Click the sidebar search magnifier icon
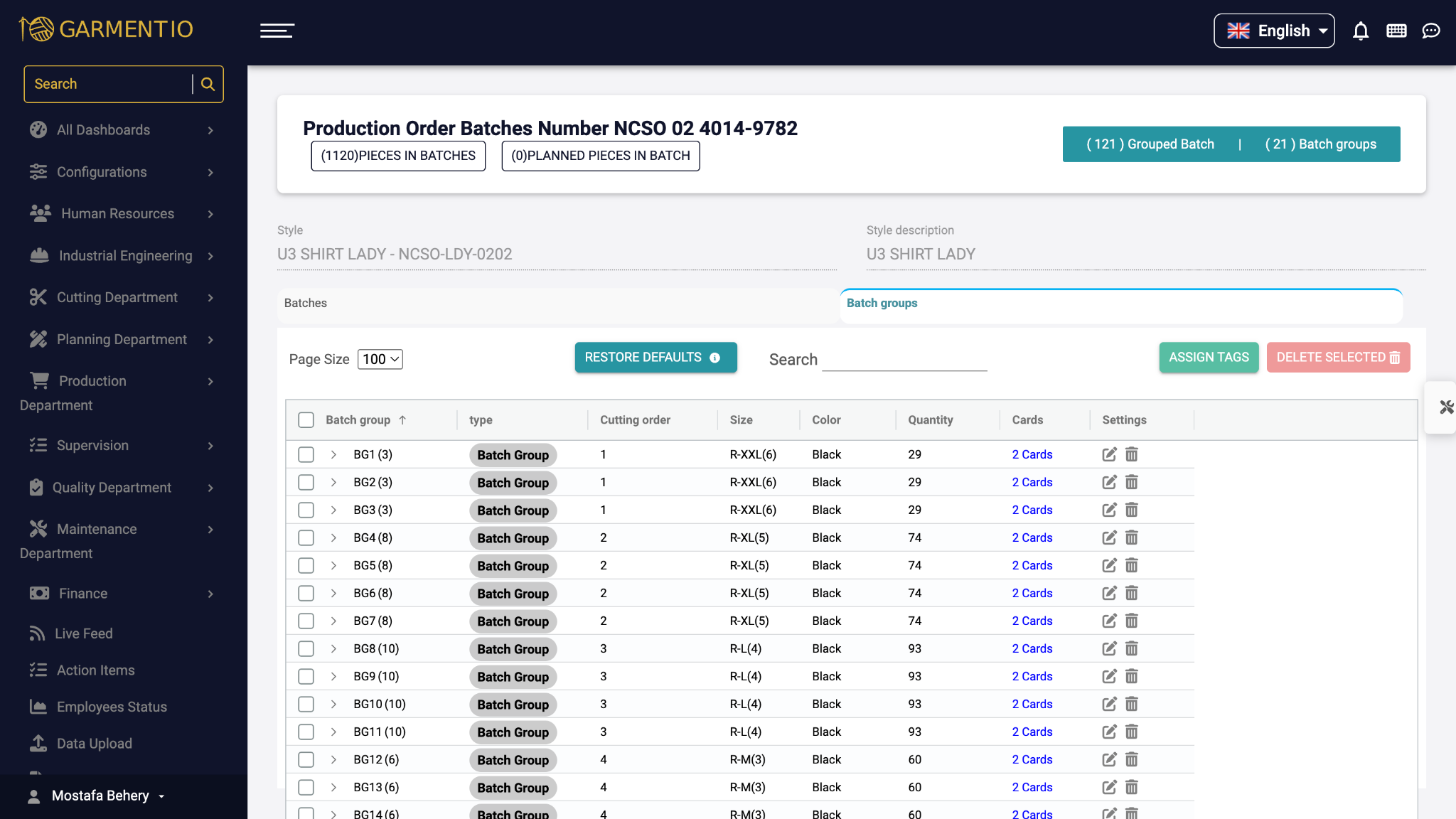This screenshot has height=819, width=1456. click(x=208, y=84)
